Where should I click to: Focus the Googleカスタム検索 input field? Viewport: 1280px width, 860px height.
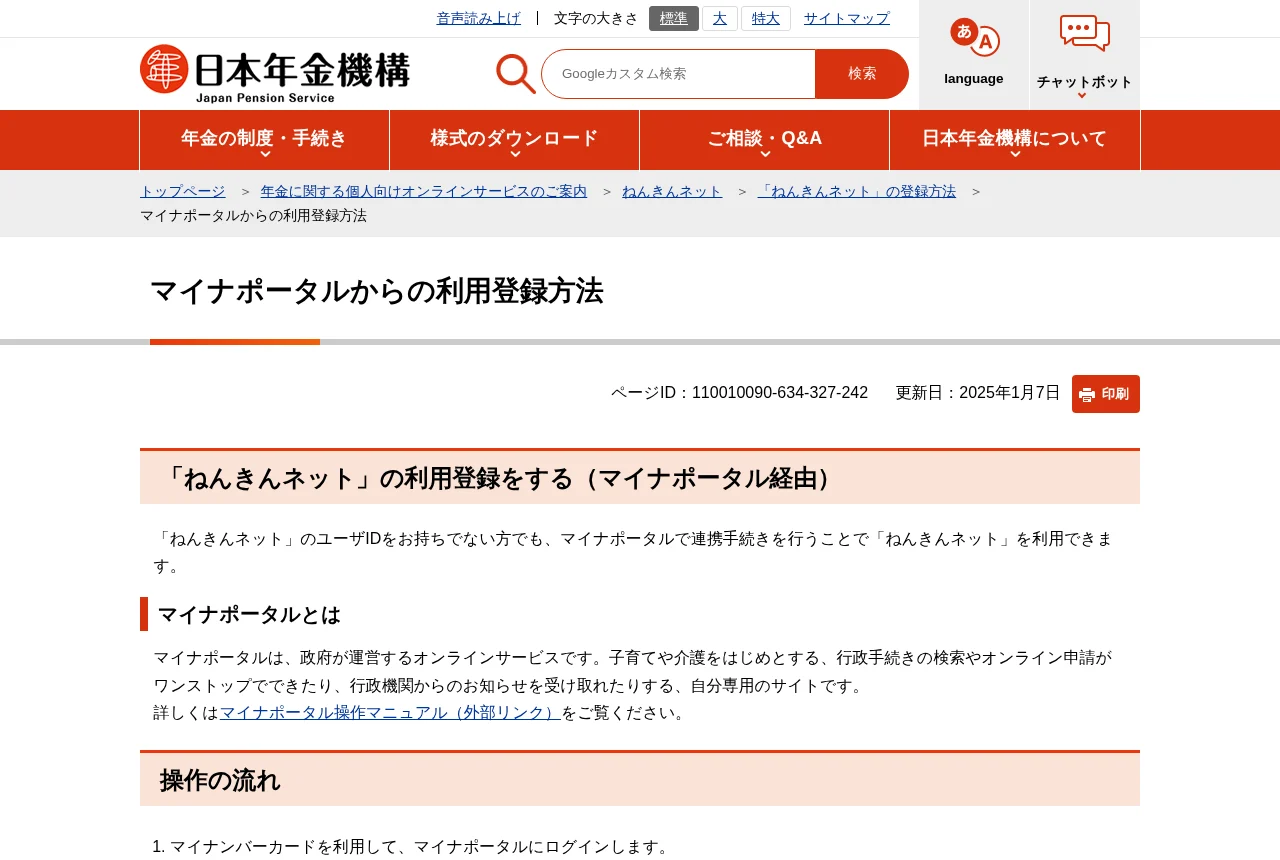click(x=679, y=74)
